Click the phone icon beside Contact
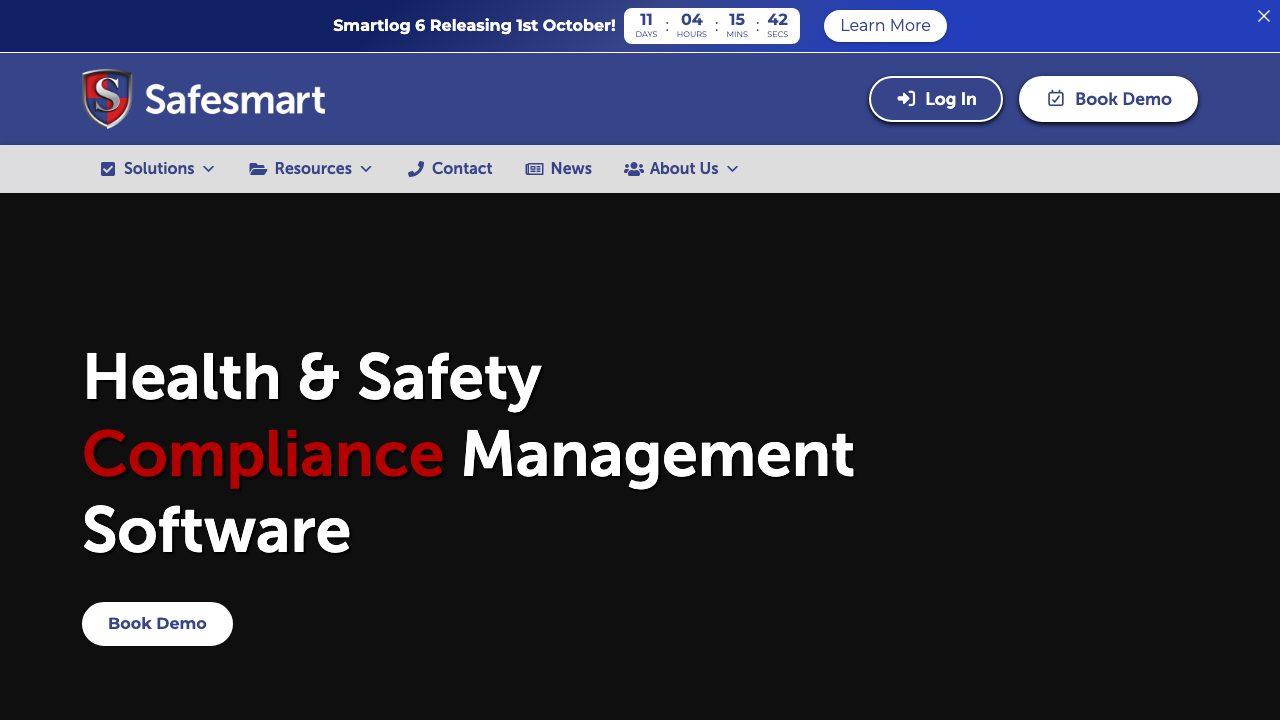 pyautogui.click(x=416, y=169)
